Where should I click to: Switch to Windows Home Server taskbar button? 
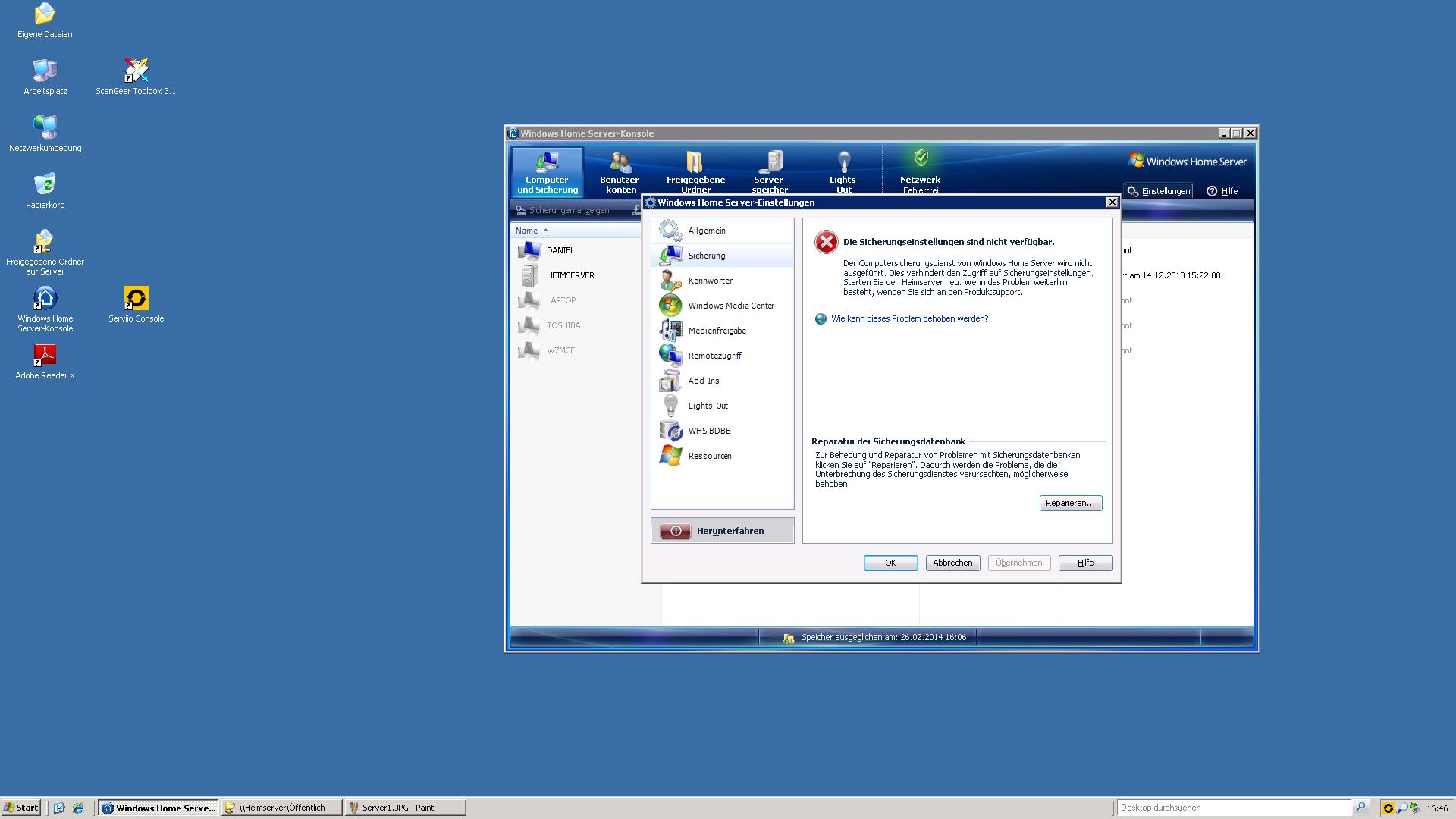[158, 808]
